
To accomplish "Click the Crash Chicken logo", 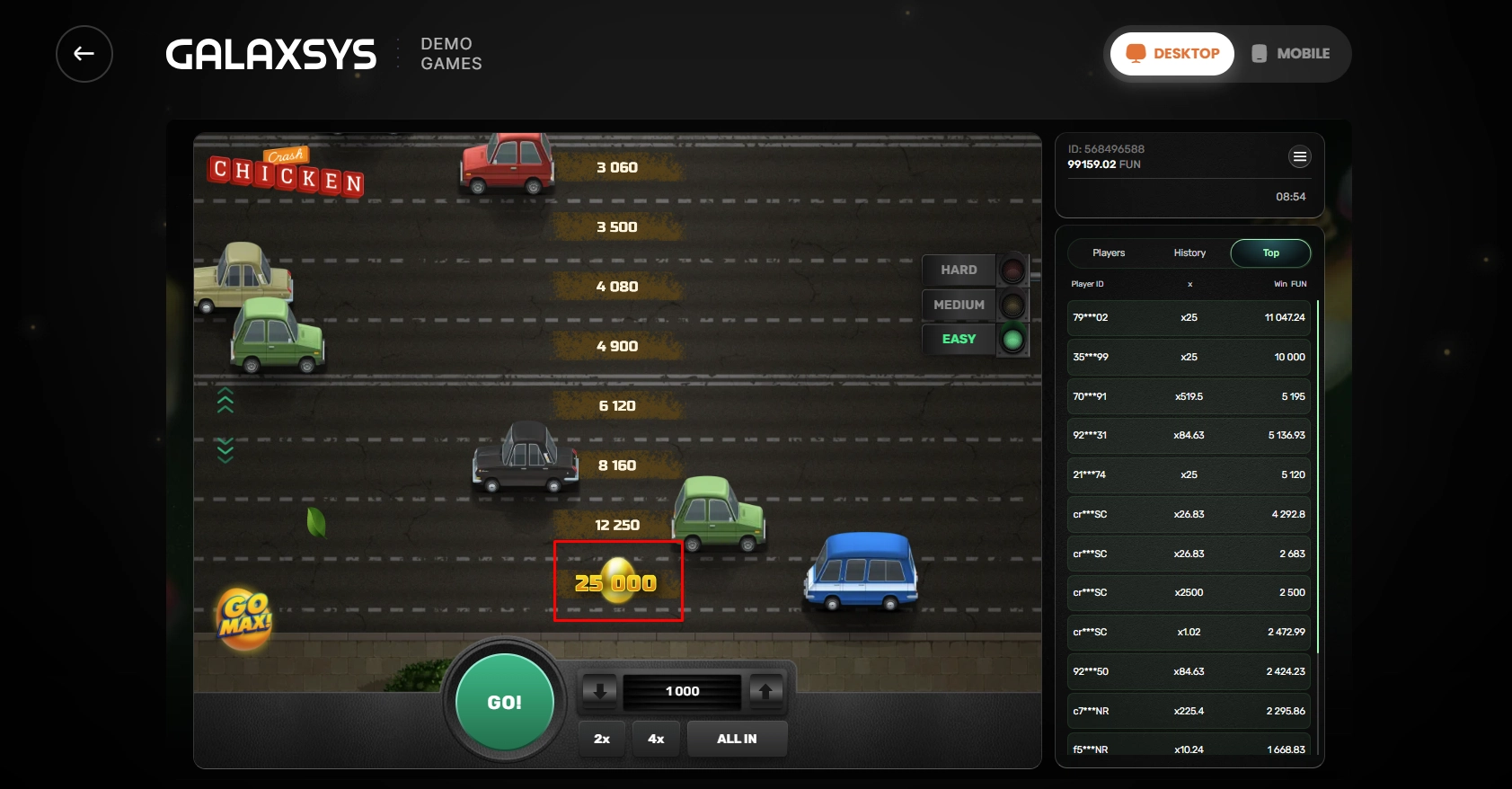I will 287,172.
